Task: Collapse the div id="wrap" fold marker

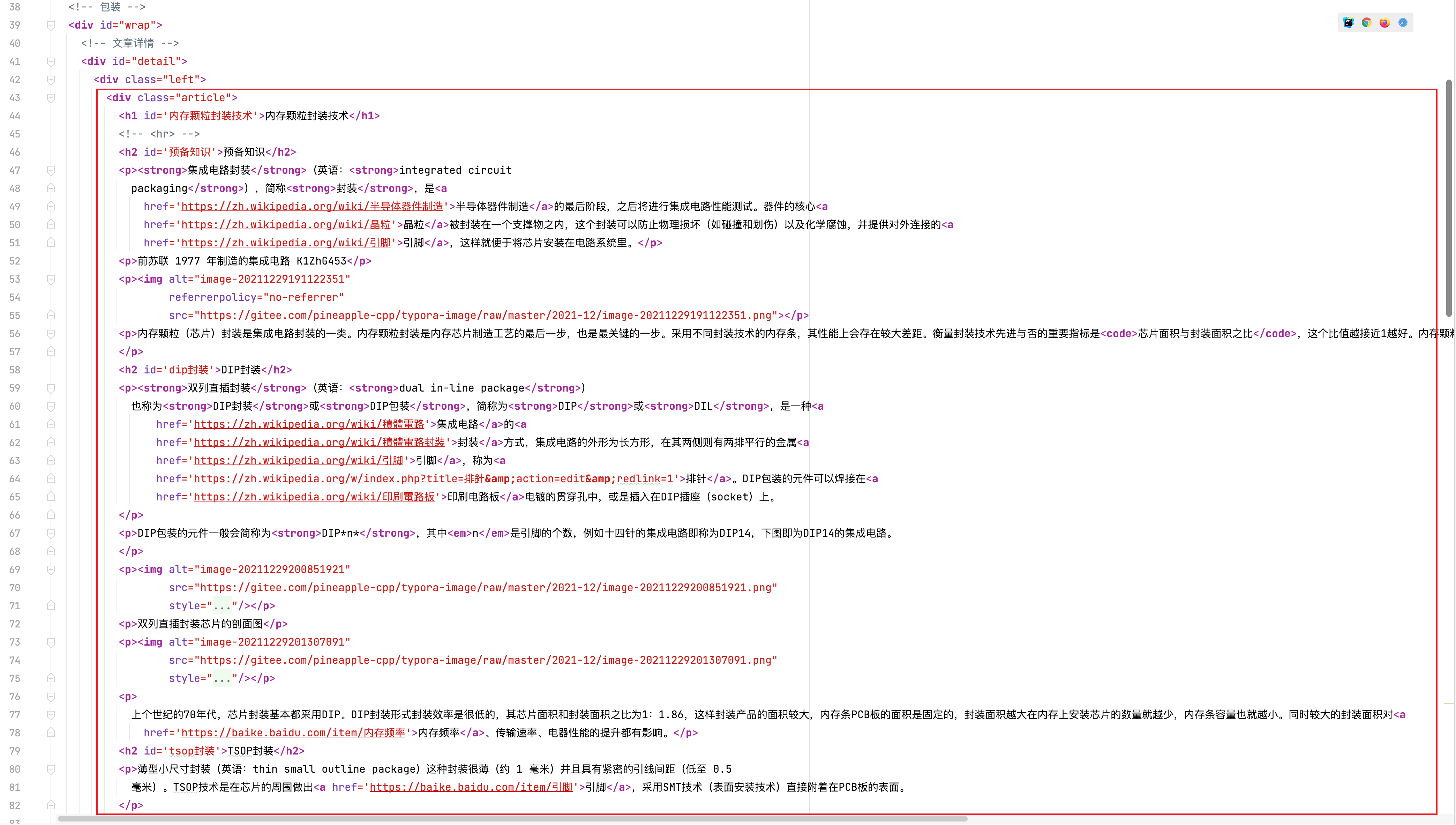Action: pos(51,25)
